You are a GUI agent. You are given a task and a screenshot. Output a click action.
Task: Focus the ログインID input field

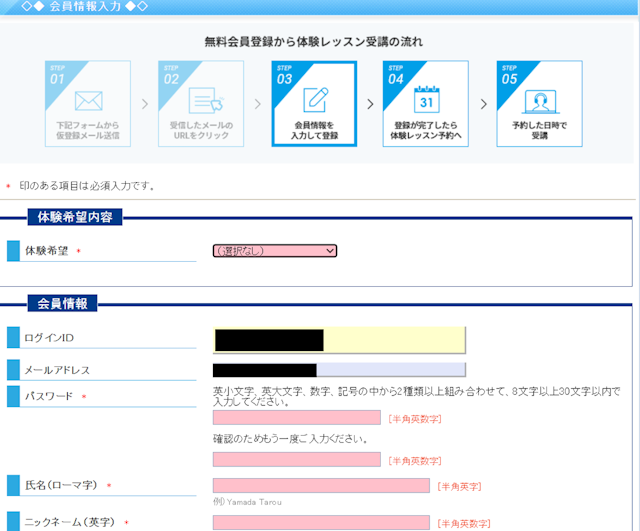(x=339, y=340)
